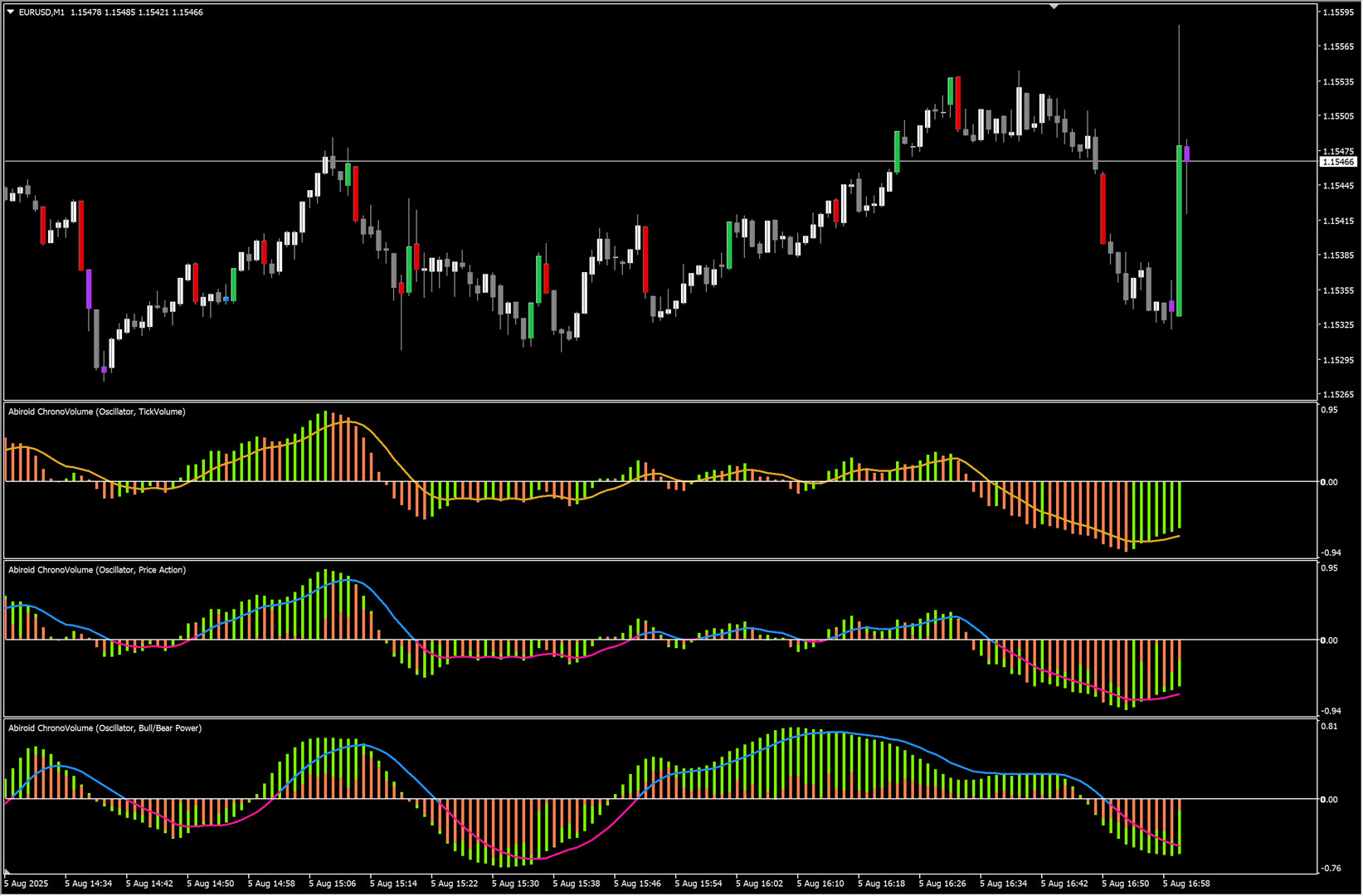Click the 0.81 scale value in Bull/Bear panel

click(x=1329, y=727)
